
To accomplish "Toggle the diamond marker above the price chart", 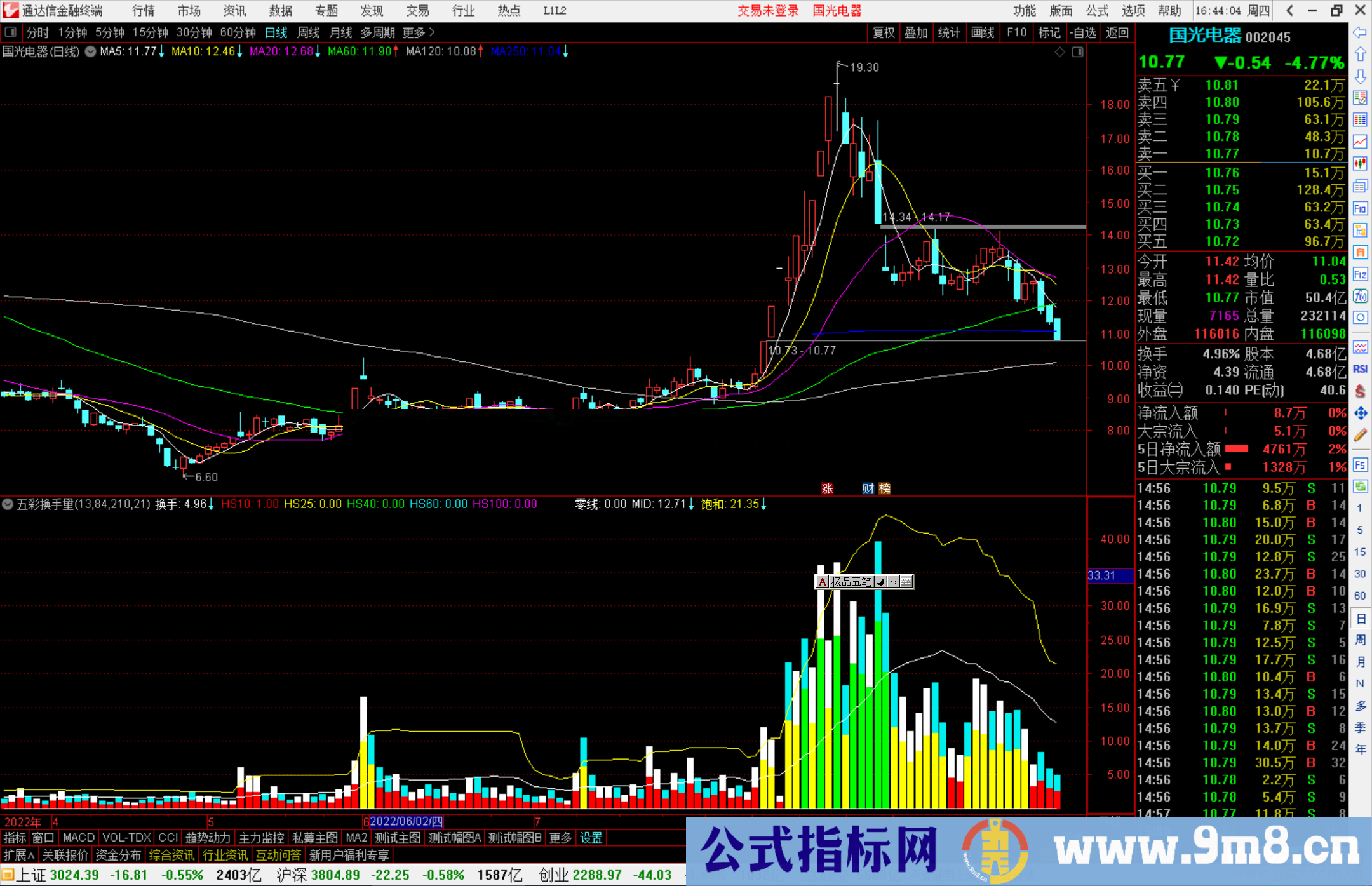I will 1059,52.
